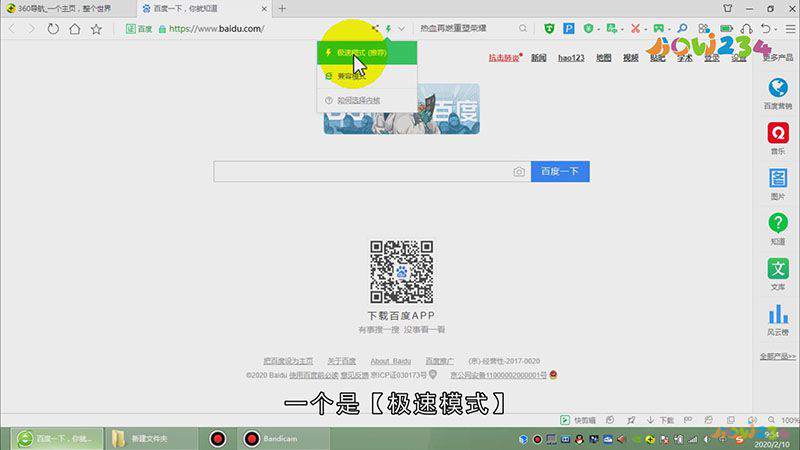Open 百度营销 in the right sidebar

778,94
